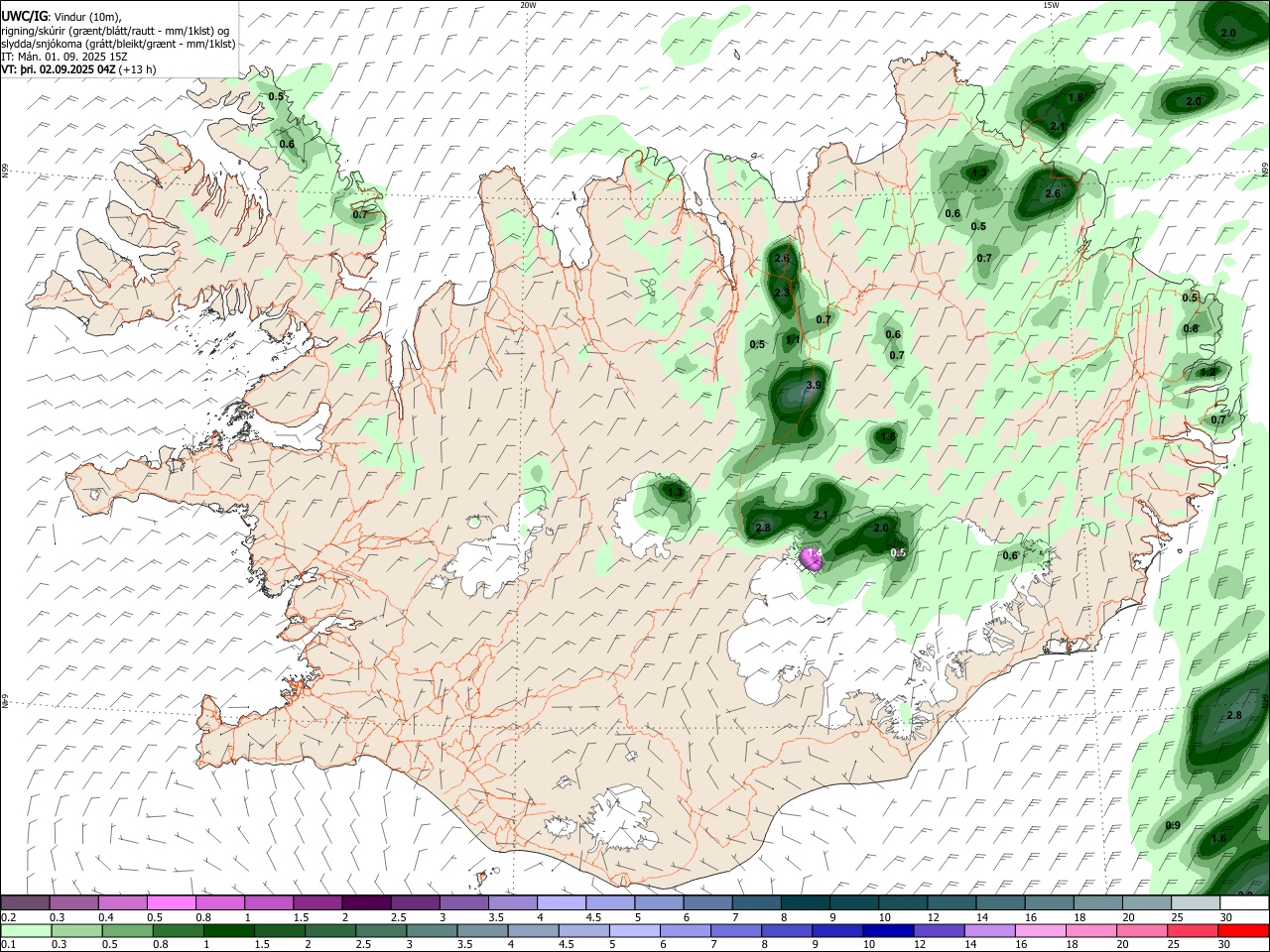Select the slydda/snjókoma legend description line
Viewport: 1270px width, 952px height.
pyautogui.click(x=118, y=44)
